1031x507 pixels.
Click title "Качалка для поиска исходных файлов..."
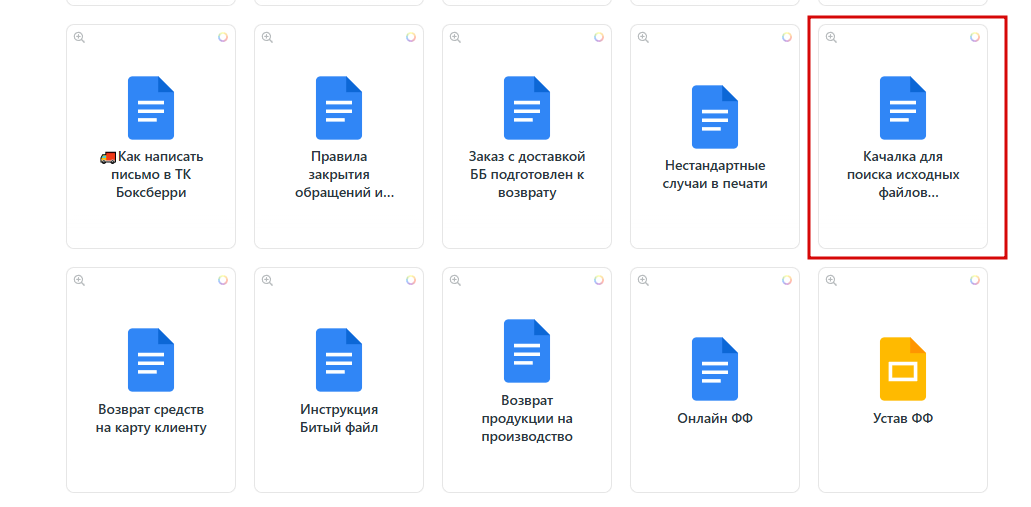click(x=903, y=175)
